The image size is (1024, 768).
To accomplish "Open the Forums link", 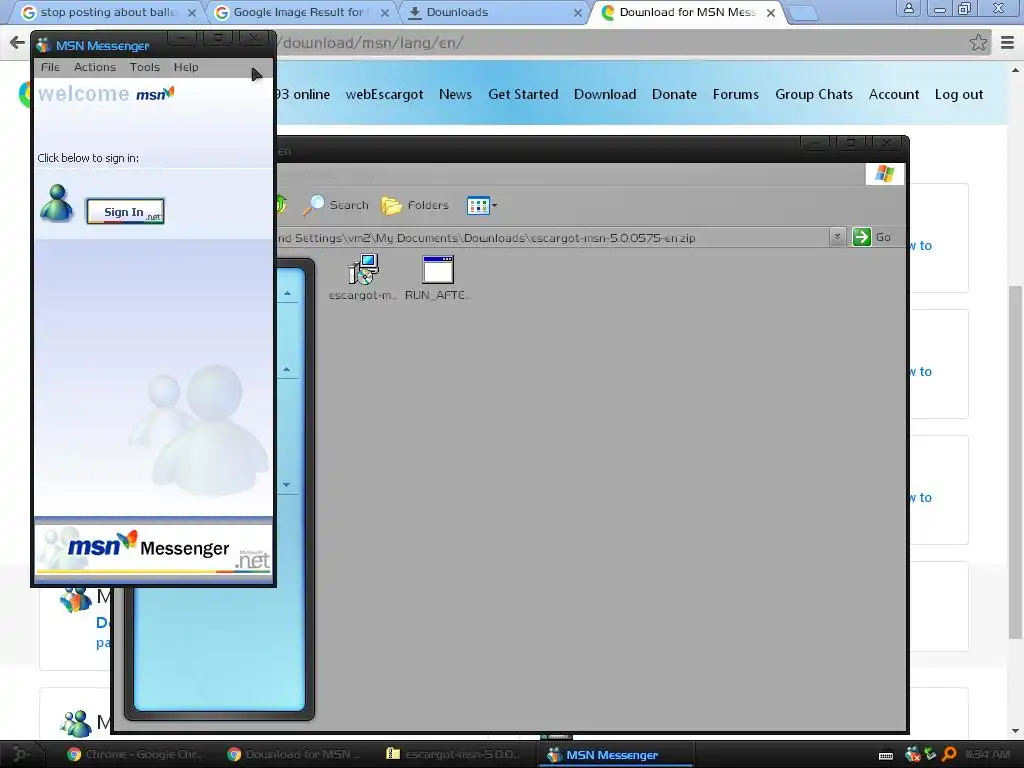I will [x=735, y=95].
